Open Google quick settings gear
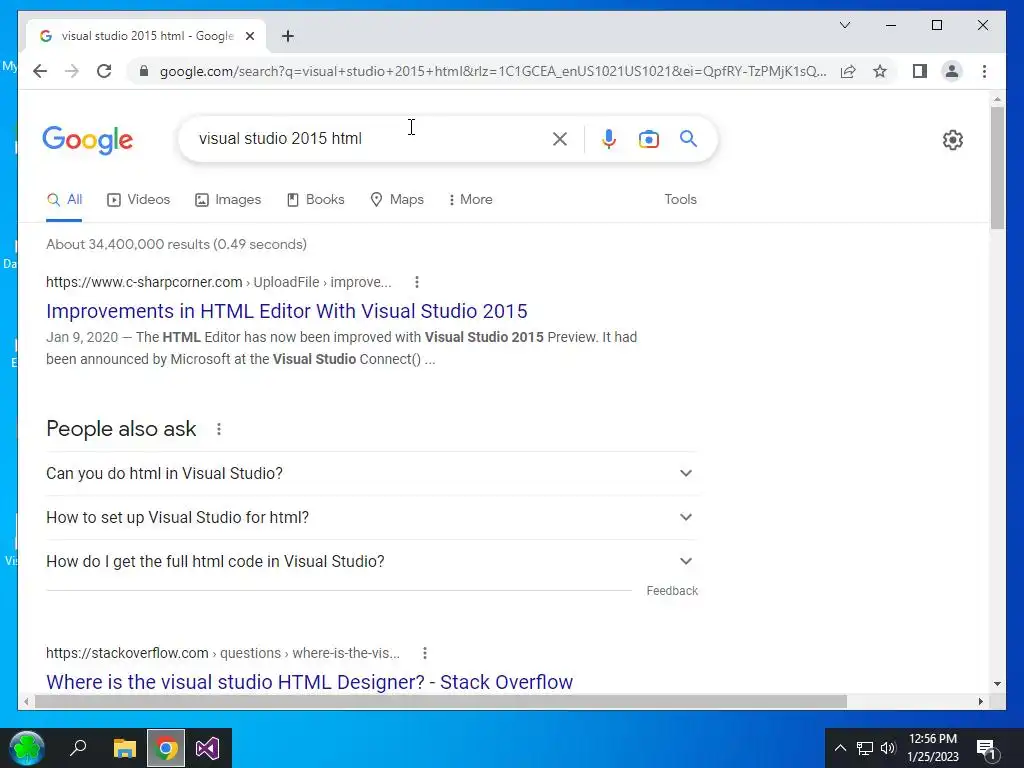1024x768 pixels. click(x=953, y=140)
